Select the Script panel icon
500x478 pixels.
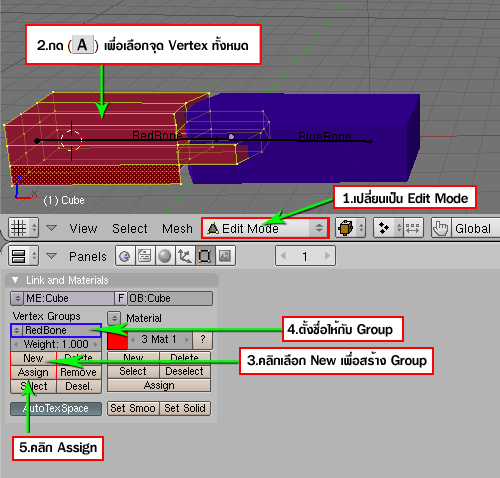click(145, 256)
